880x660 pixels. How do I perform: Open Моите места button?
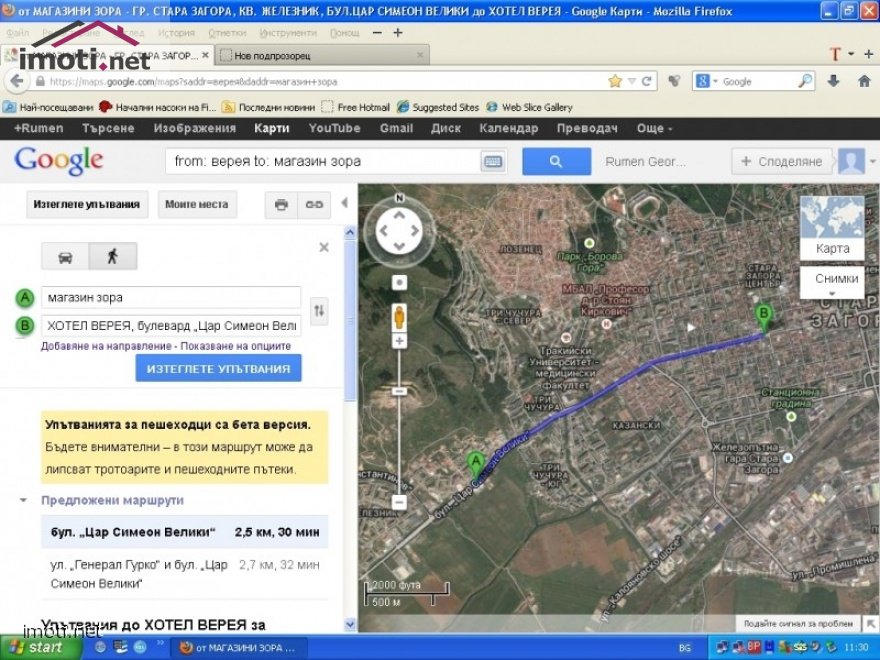coord(197,204)
